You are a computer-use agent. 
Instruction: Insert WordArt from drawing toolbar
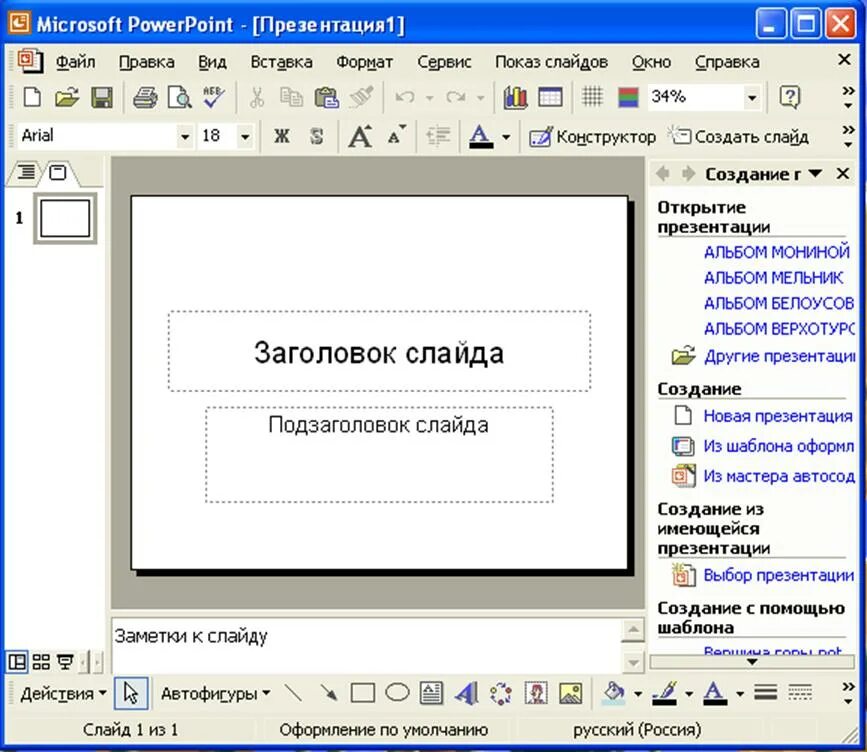click(x=466, y=692)
